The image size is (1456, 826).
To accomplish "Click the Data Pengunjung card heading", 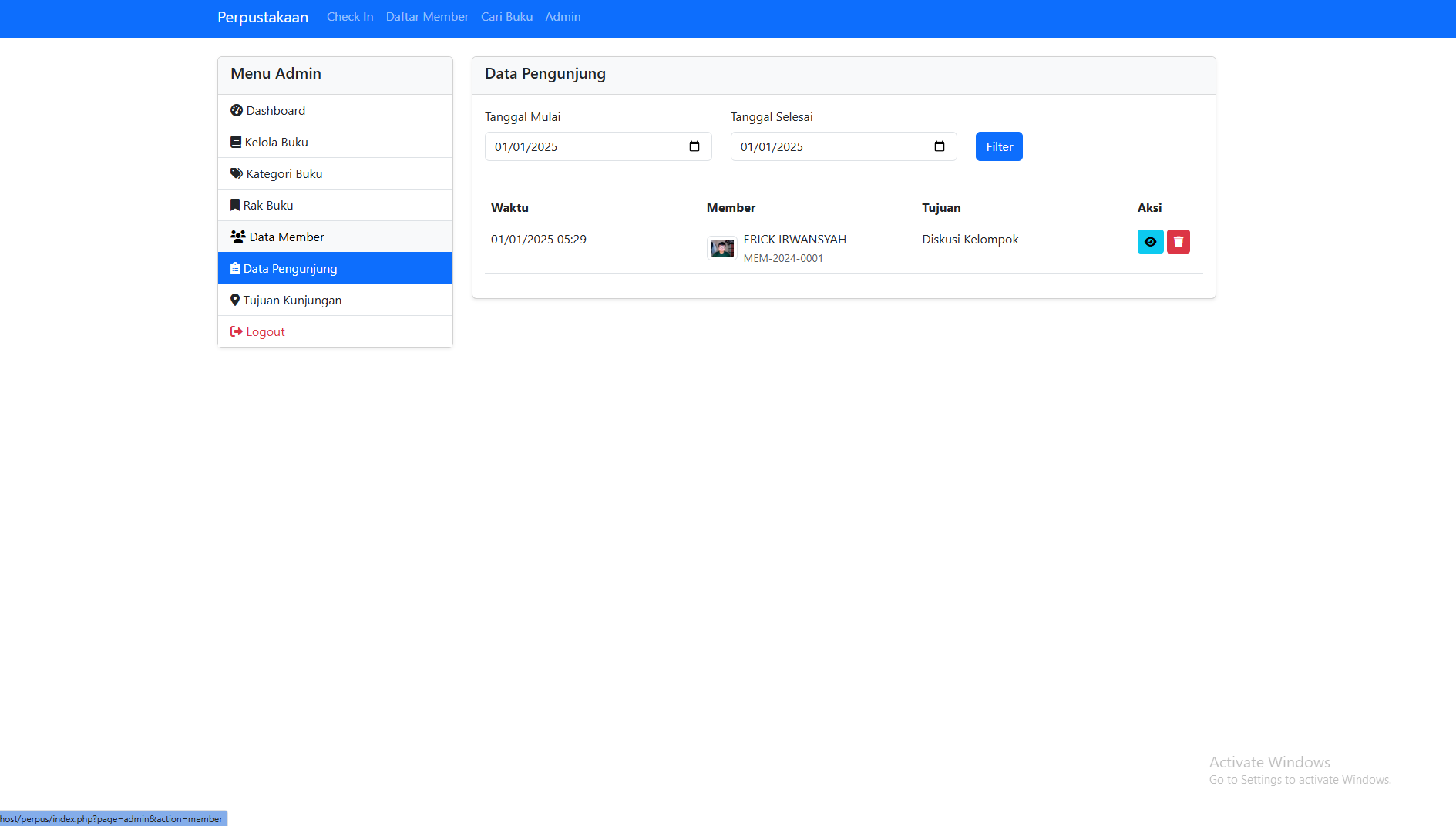I will pyautogui.click(x=545, y=74).
